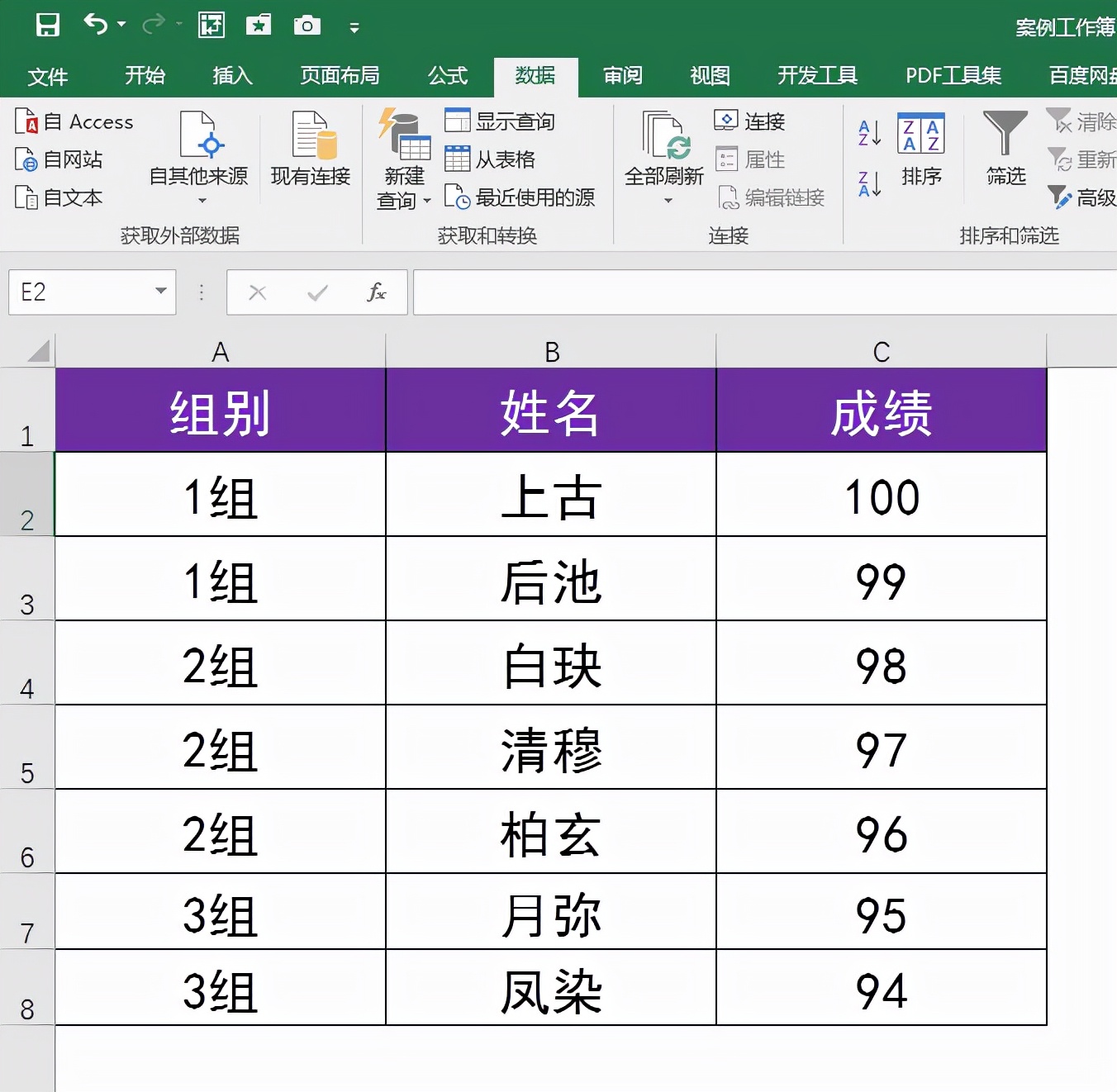Switch to the 开发工具 ribbon tab
The width and height of the screenshot is (1117, 1092).
click(x=817, y=76)
